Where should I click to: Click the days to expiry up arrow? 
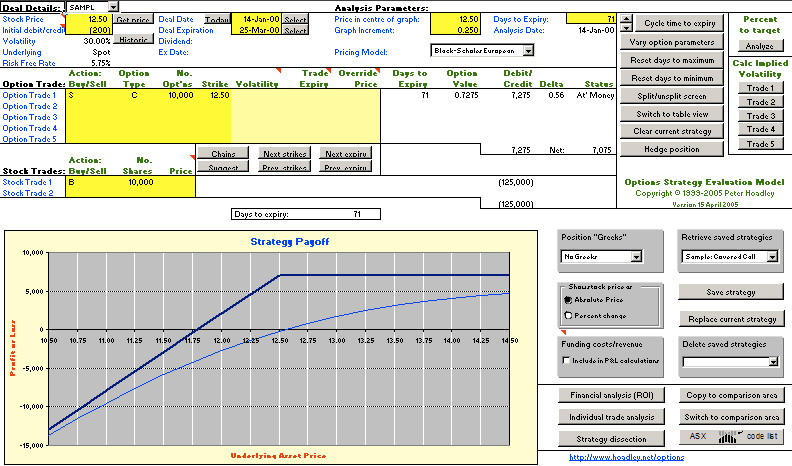click(626, 19)
